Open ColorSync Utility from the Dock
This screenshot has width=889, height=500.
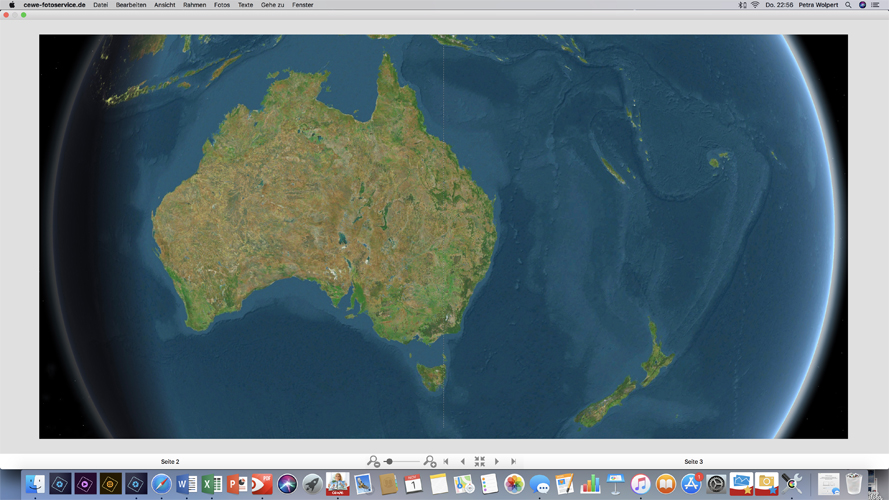point(791,484)
